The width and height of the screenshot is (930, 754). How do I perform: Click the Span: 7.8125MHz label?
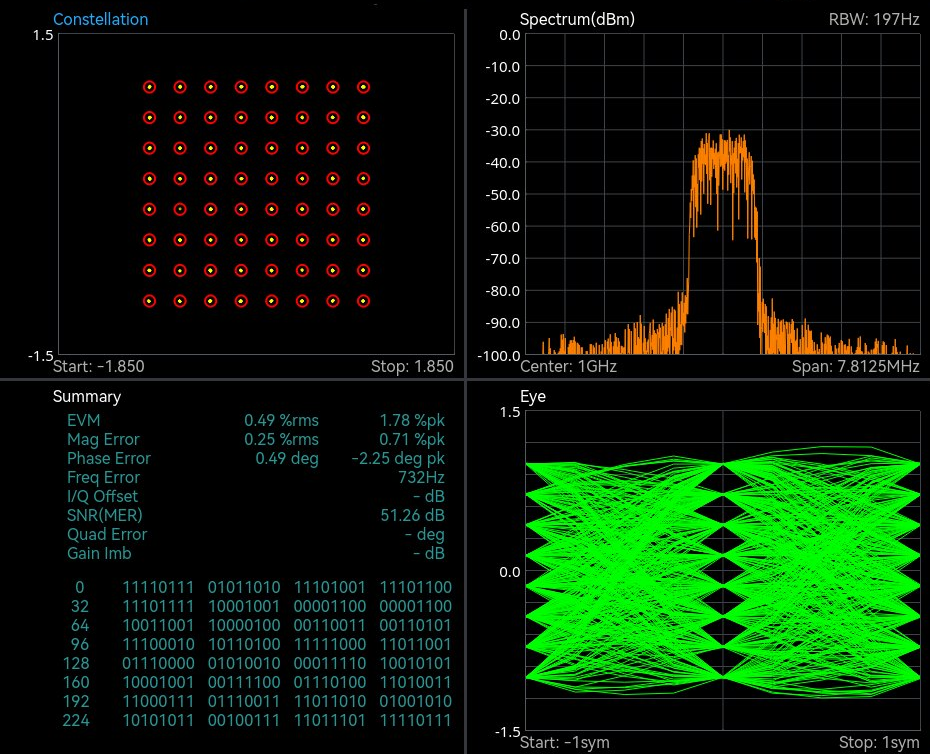(855, 366)
